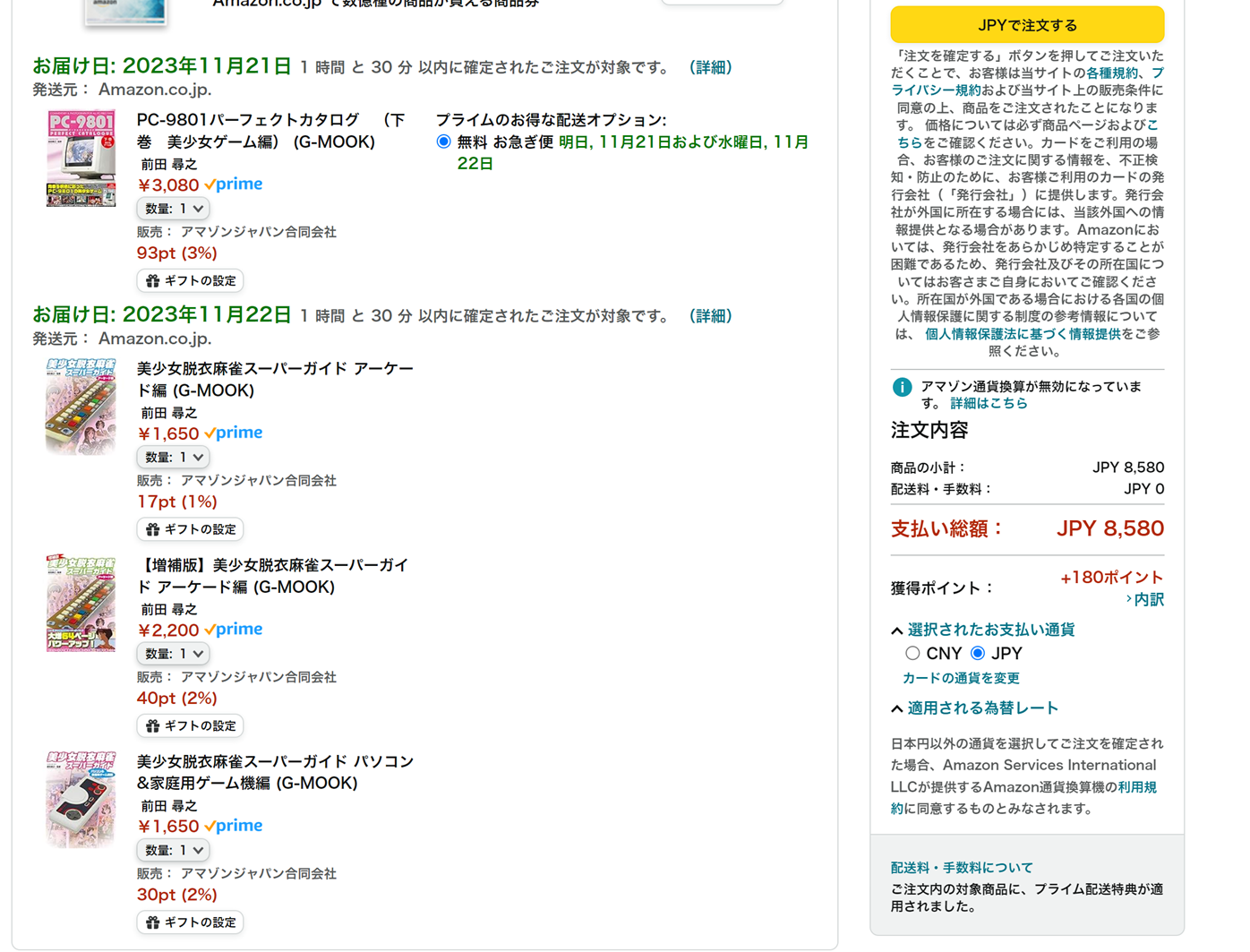1250x952 pixels.
Task: Show the 内訳 points breakdown
Action: point(1144,600)
